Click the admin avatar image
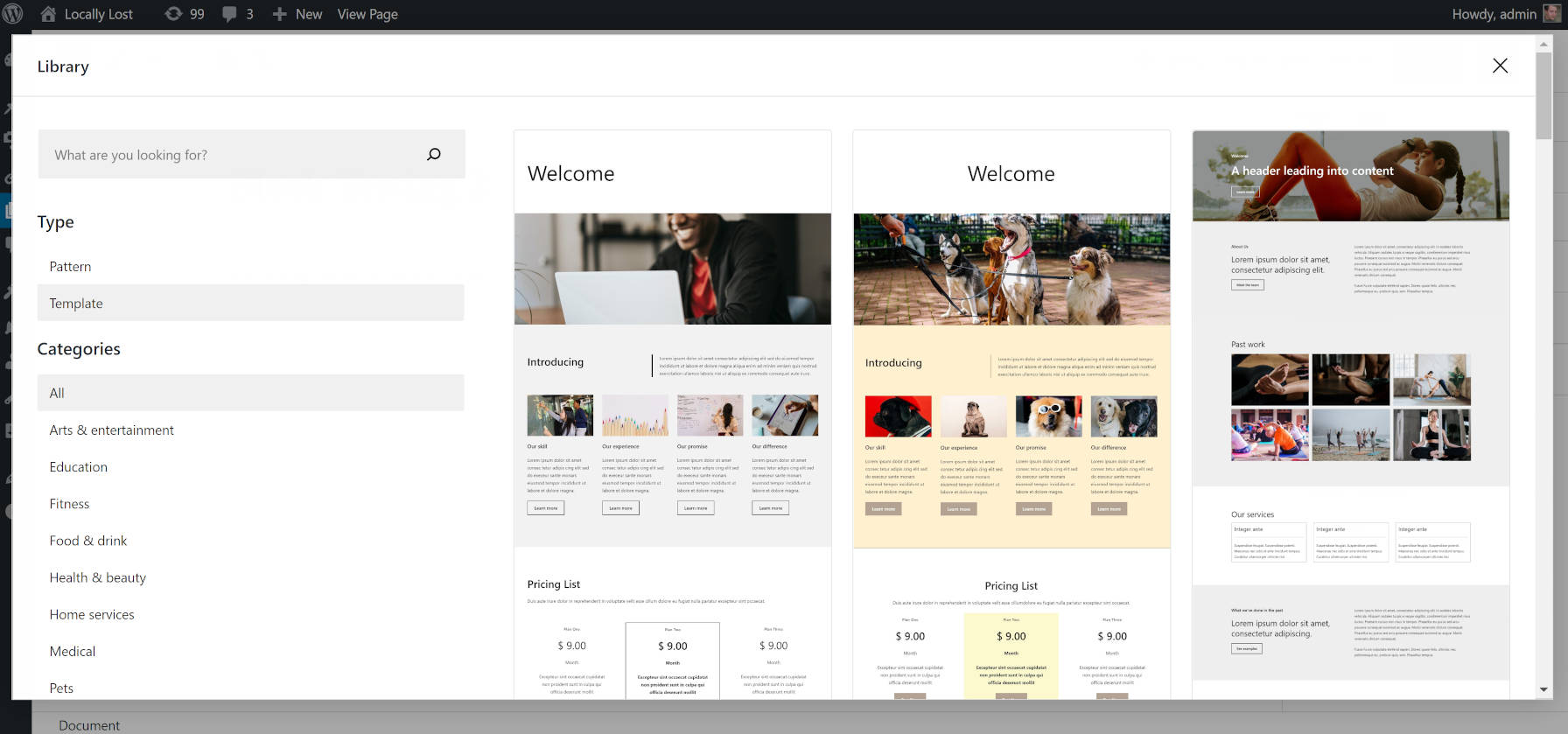Screen dimensions: 1568x734 pos(1551,14)
